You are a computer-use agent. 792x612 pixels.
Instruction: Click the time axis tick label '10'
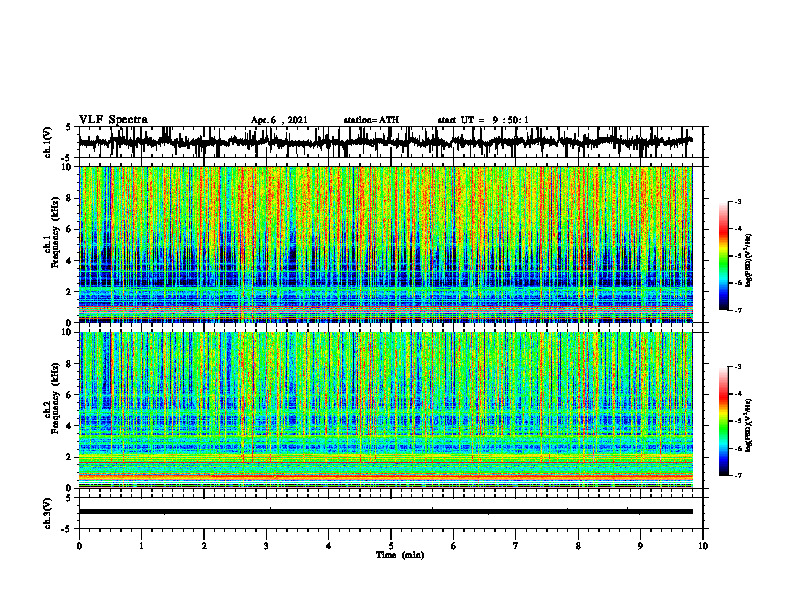point(703,546)
